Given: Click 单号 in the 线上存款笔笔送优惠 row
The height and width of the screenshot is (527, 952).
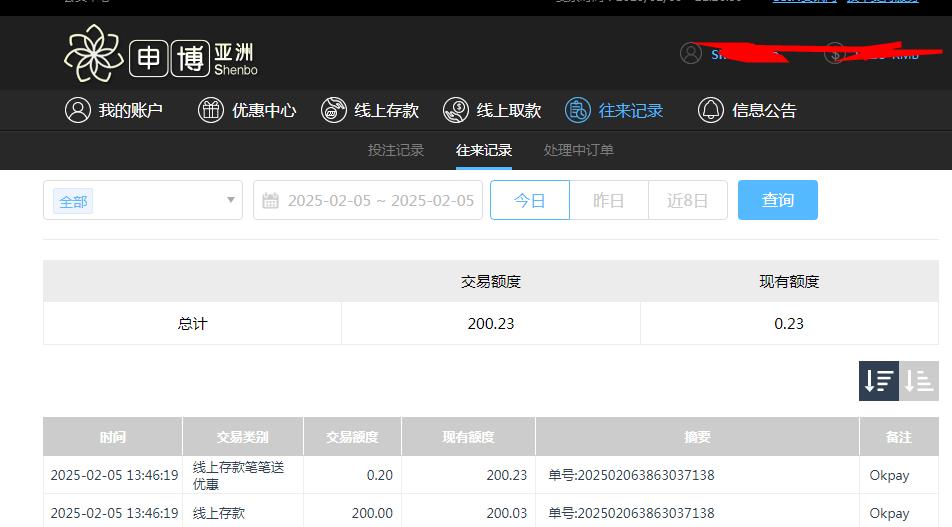Looking at the screenshot, I should (x=631, y=475).
